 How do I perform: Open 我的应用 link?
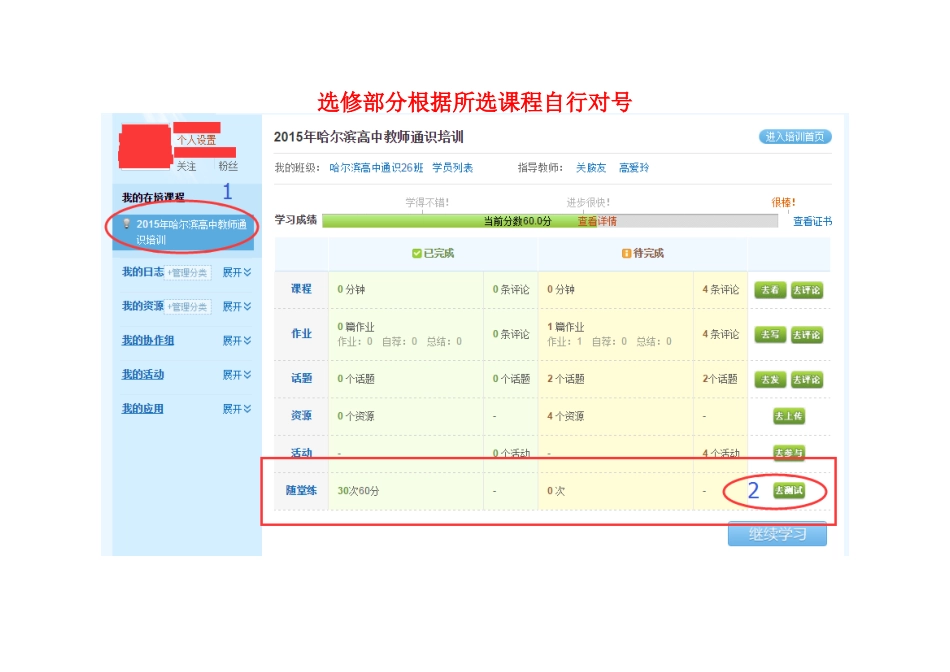point(143,408)
